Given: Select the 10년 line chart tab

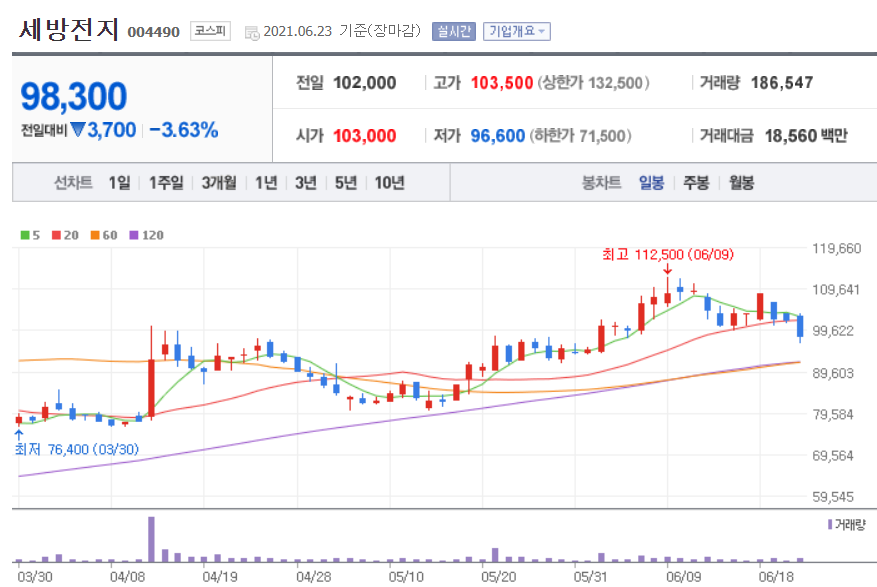Looking at the screenshot, I should click(x=389, y=183).
